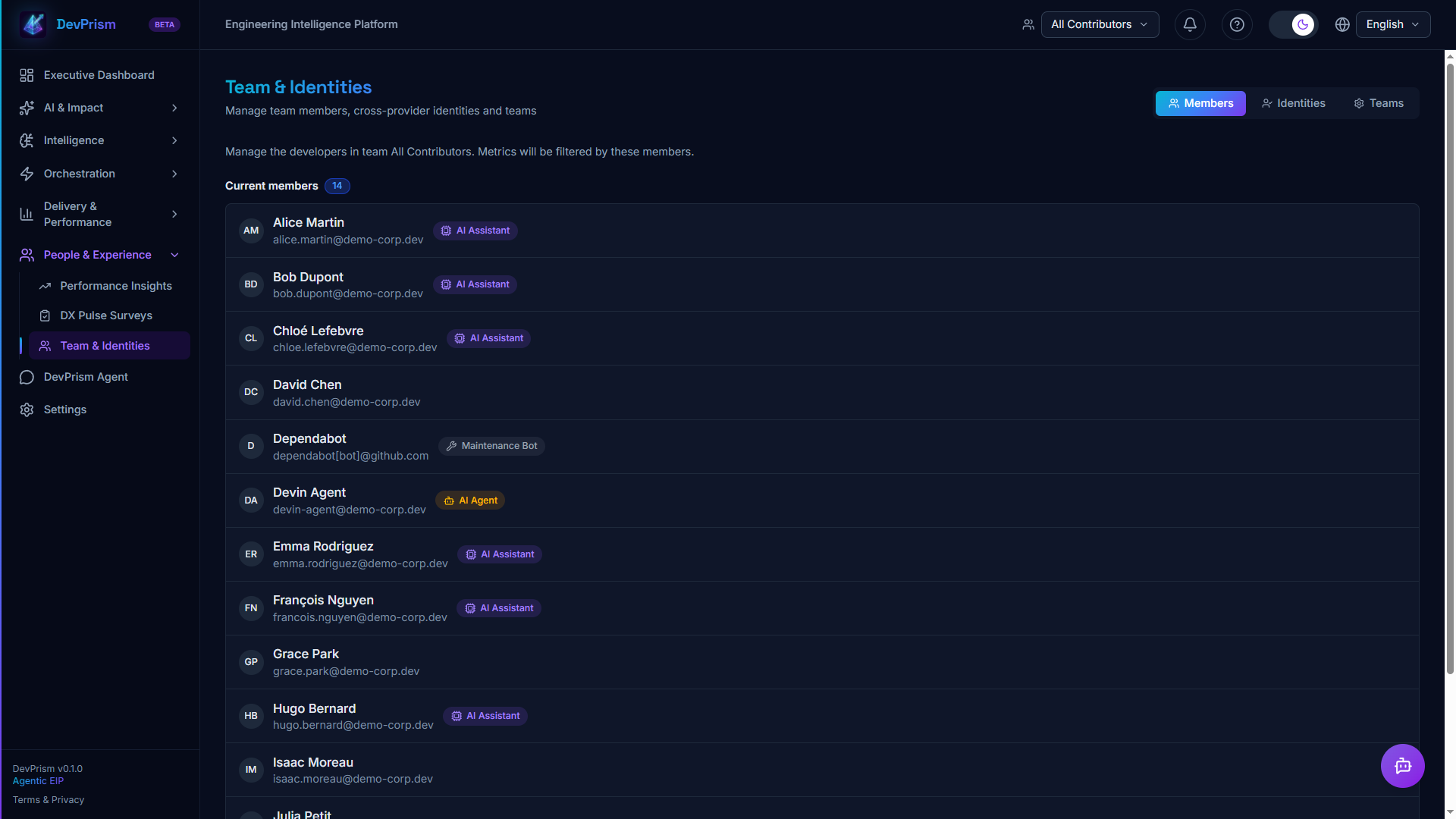The width and height of the screenshot is (1456, 819).
Task: Open the notifications bell
Action: tap(1190, 24)
